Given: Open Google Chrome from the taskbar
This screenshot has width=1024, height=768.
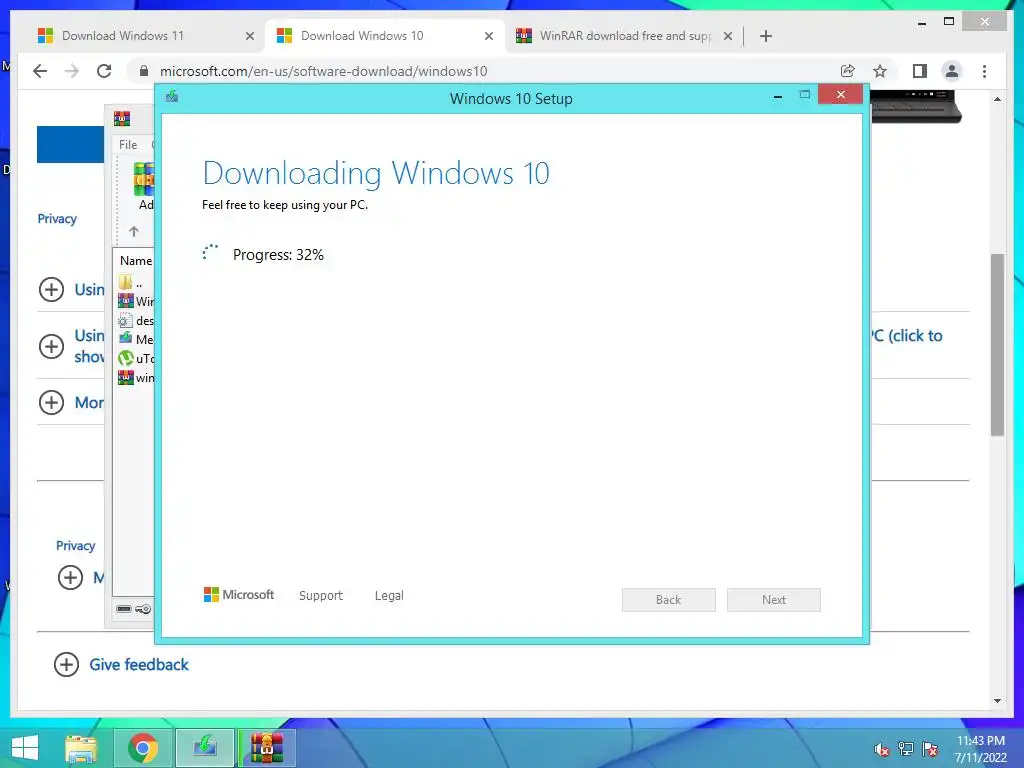Looking at the screenshot, I should (x=143, y=748).
